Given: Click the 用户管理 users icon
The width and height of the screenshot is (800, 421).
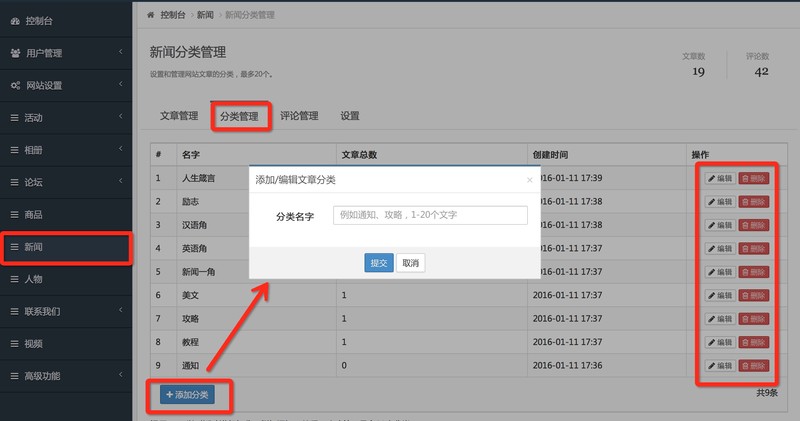Looking at the screenshot, I should click(x=15, y=53).
